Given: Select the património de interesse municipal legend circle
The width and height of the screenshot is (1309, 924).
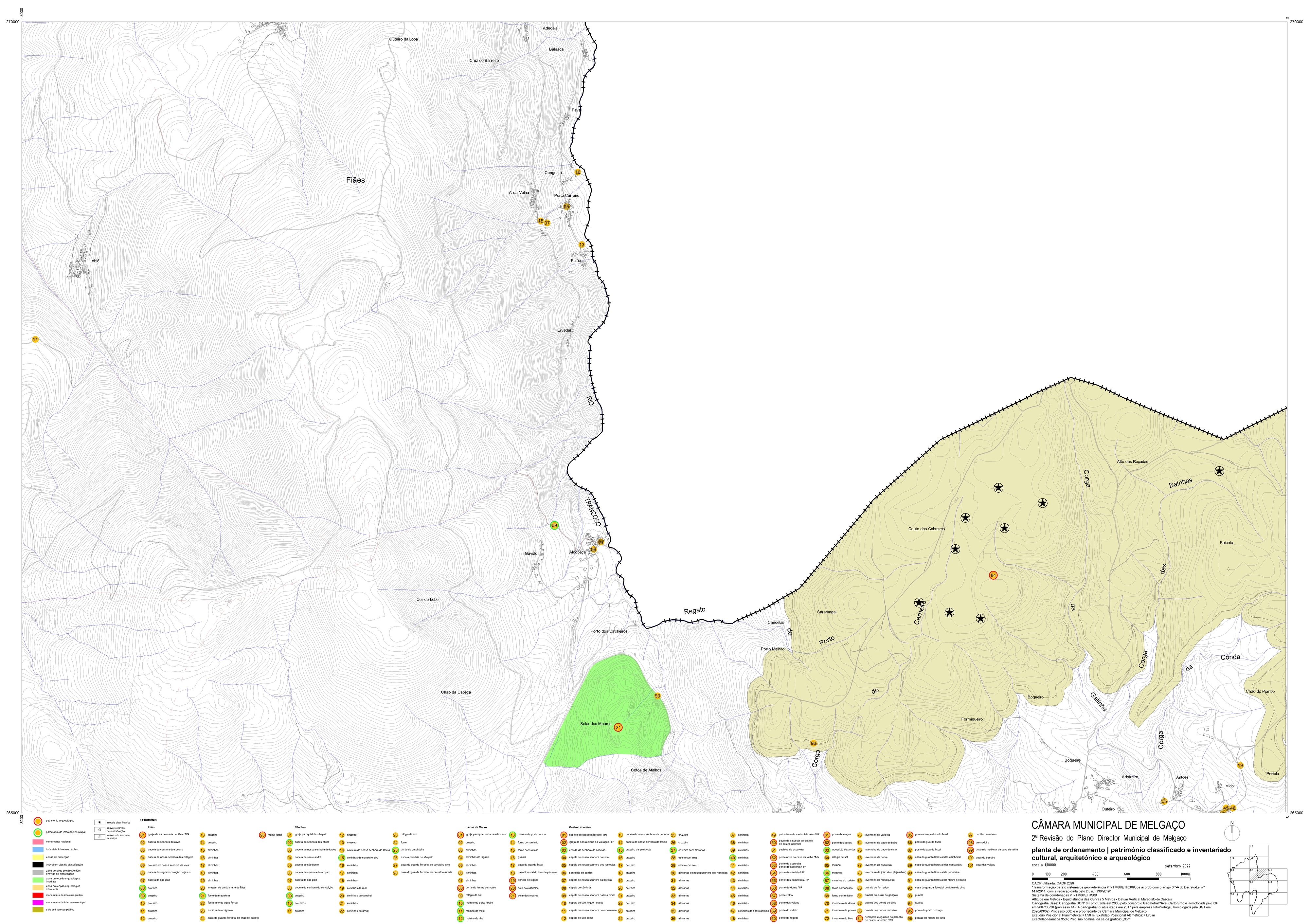Looking at the screenshot, I should coord(38,832).
